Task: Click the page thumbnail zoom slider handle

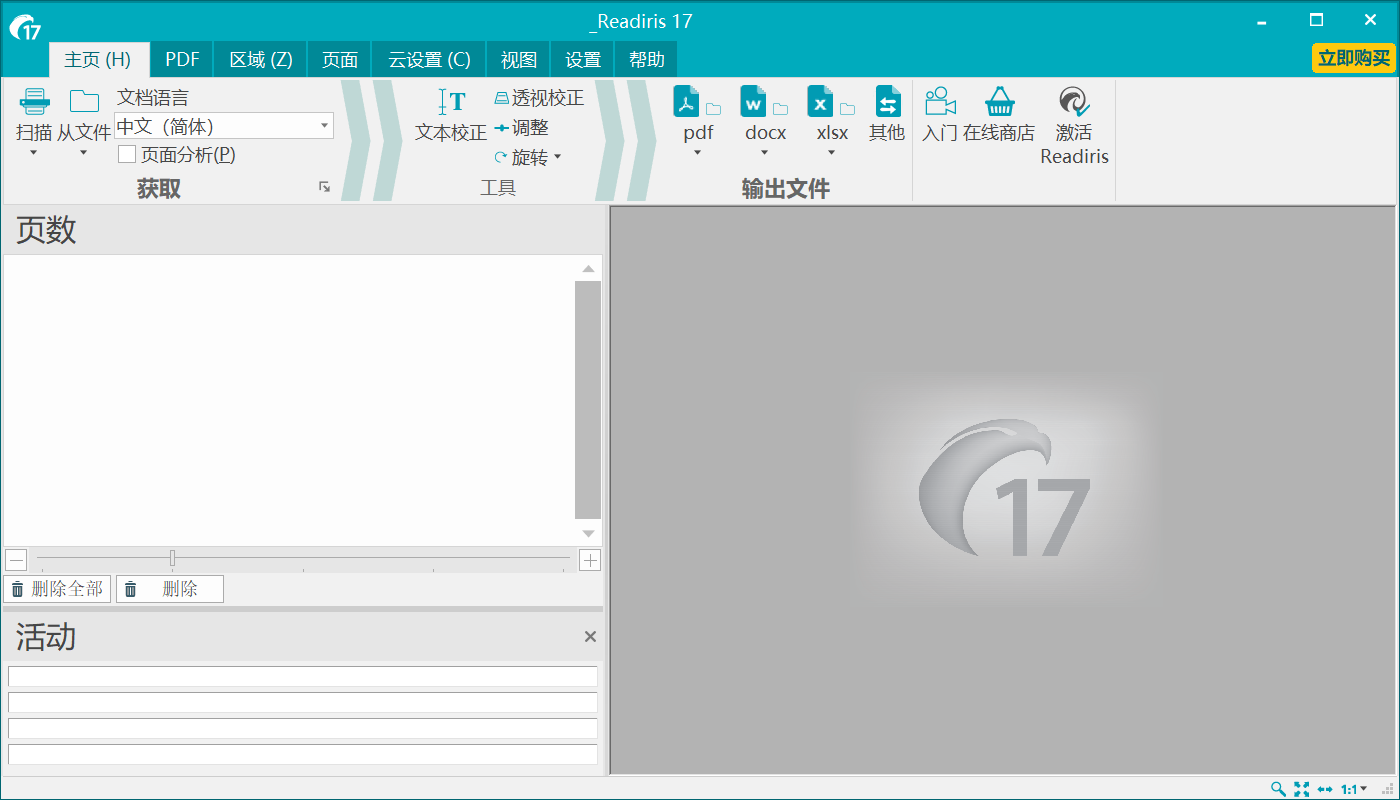Action: click(172, 558)
